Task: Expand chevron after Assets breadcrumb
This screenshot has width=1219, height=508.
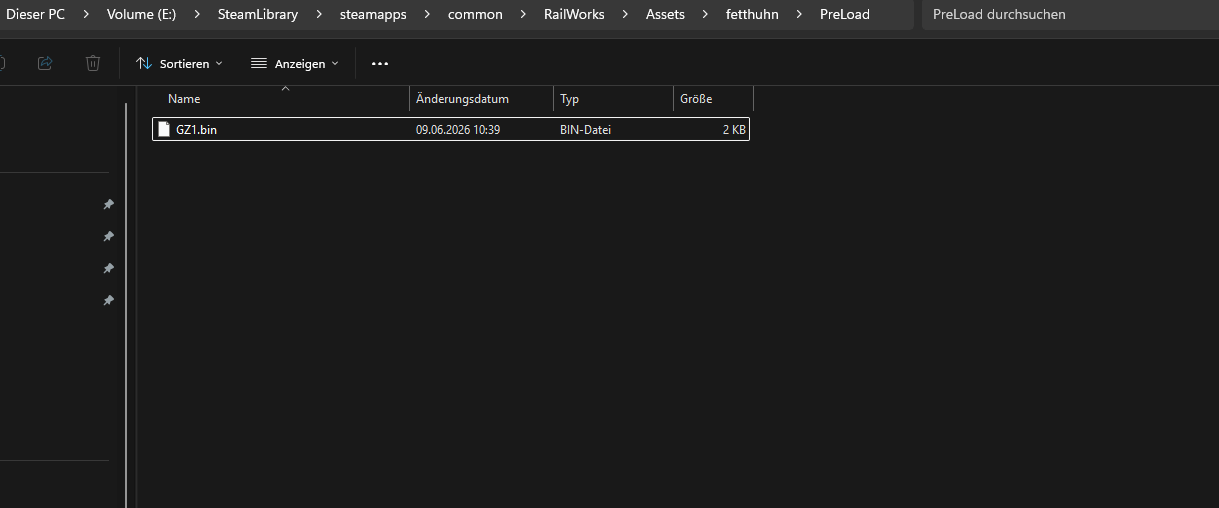Action: point(706,14)
